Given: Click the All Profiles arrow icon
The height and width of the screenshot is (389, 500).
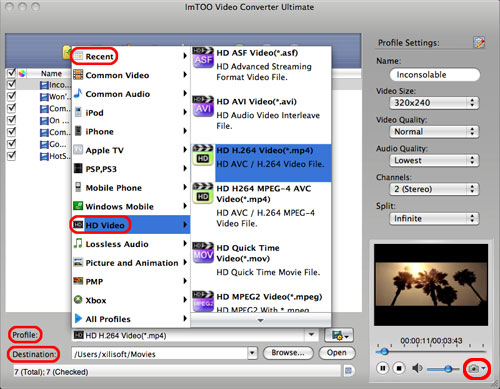Looking at the screenshot, I should pos(78,318).
